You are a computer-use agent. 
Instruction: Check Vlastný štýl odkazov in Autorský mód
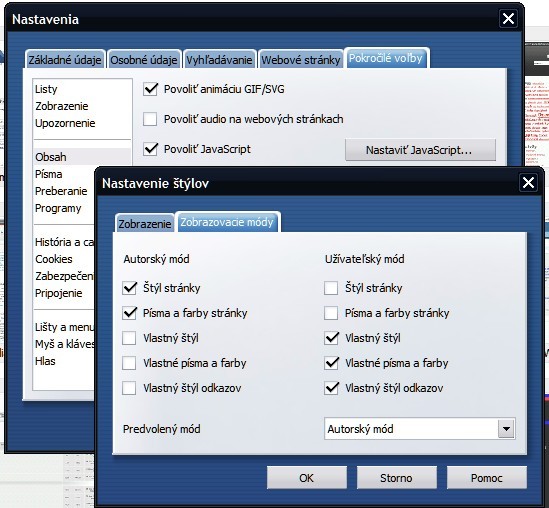point(129,388)
